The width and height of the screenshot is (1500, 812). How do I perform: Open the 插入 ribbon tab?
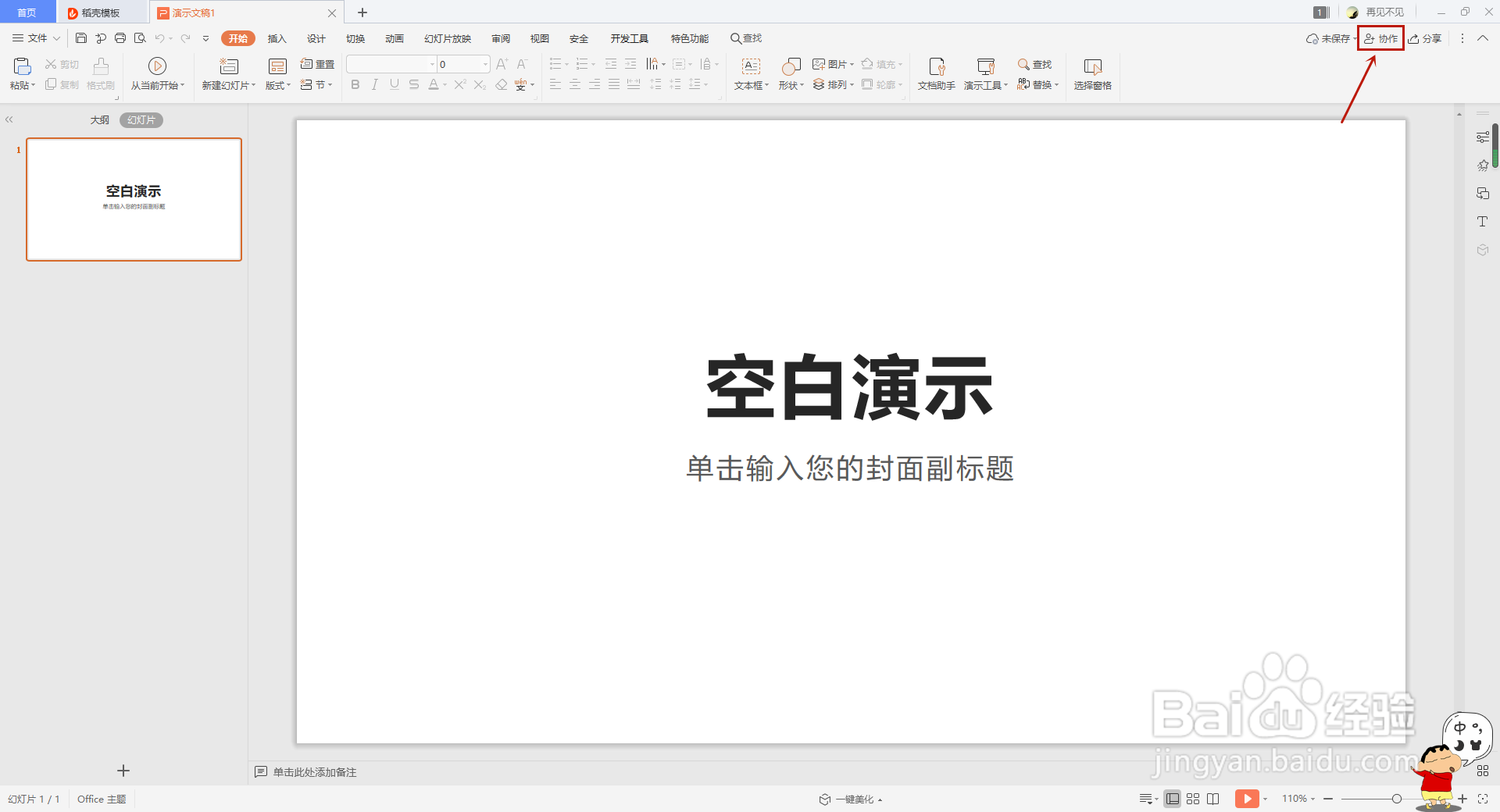(x=277, y=38)
